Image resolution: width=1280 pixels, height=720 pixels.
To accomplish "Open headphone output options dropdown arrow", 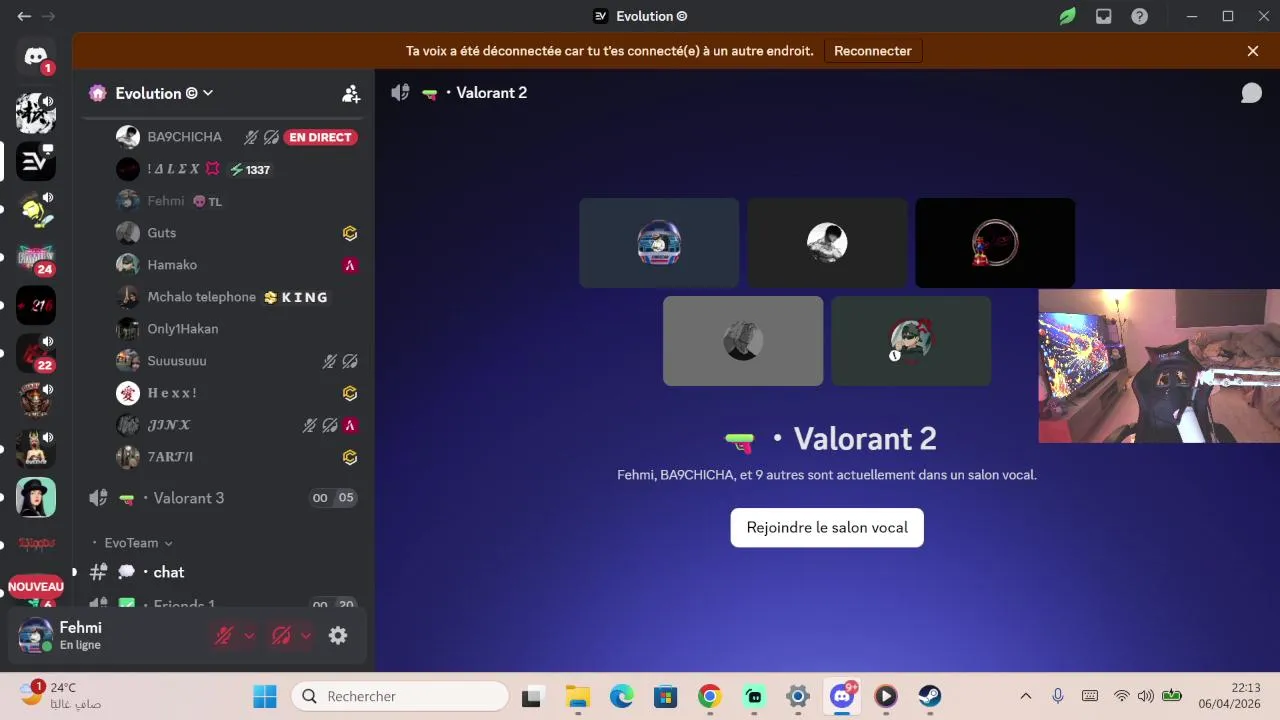I will tap(306, 635).
